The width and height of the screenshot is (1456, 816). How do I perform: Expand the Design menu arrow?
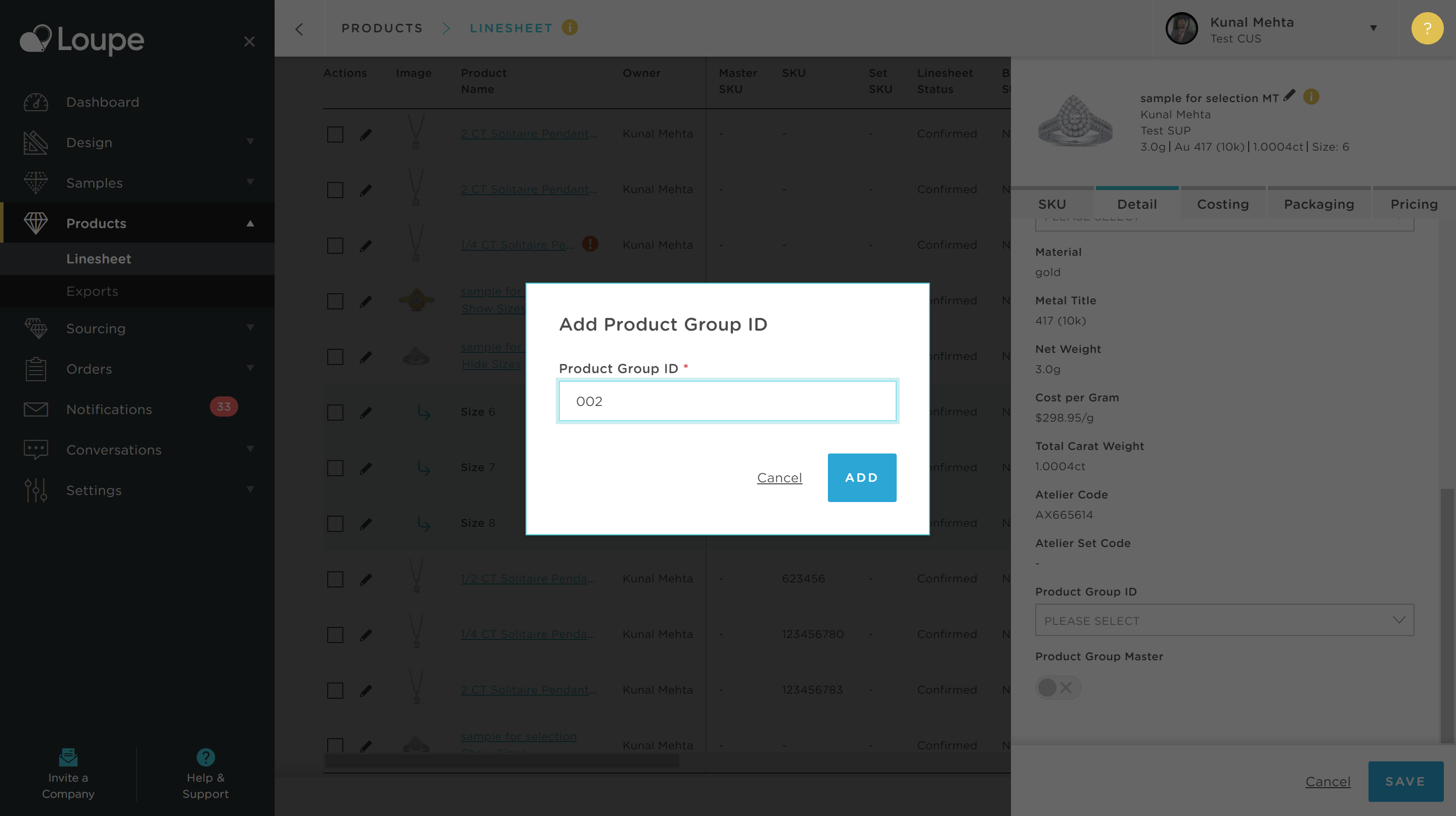click(250, 141)
